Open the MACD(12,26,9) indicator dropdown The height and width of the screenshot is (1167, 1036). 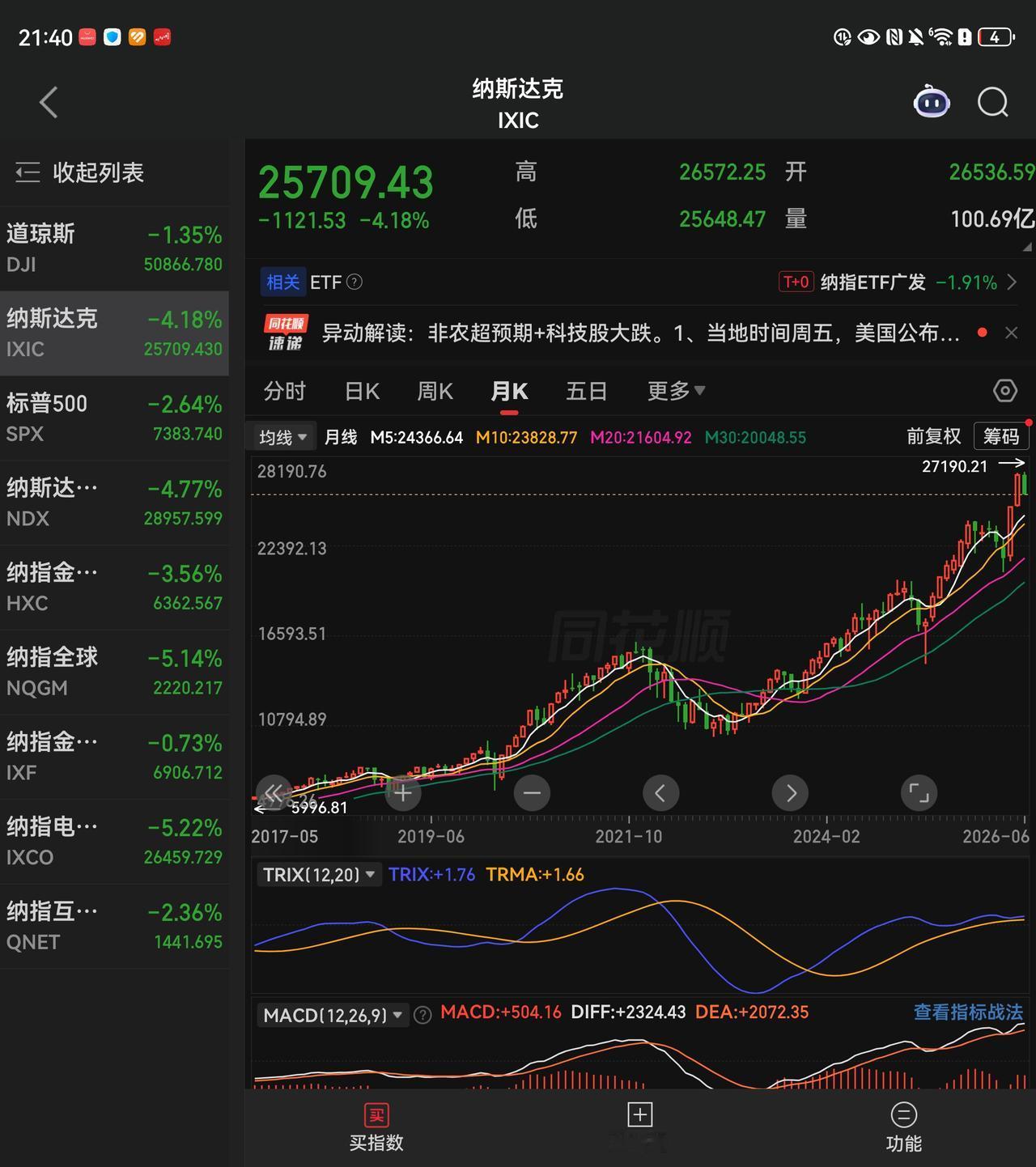[333, 1015]
